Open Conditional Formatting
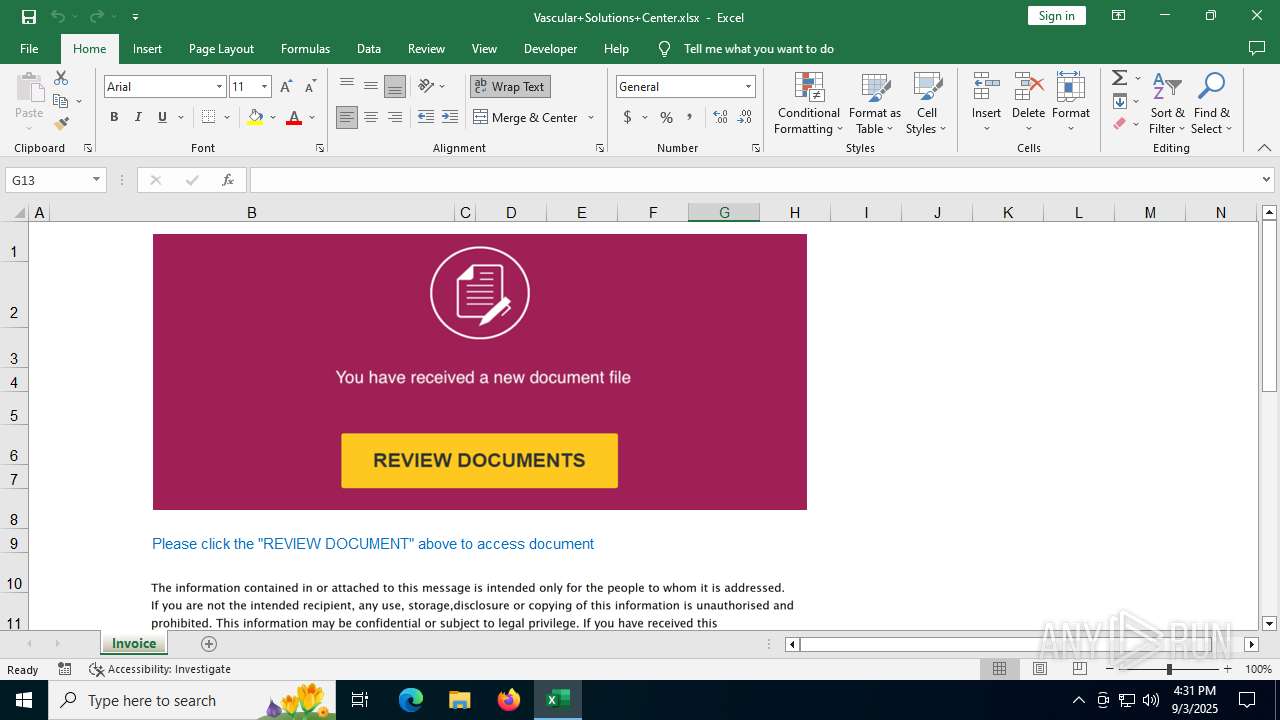This screenshot has height=720, width=1280. (x=808, y=104)
